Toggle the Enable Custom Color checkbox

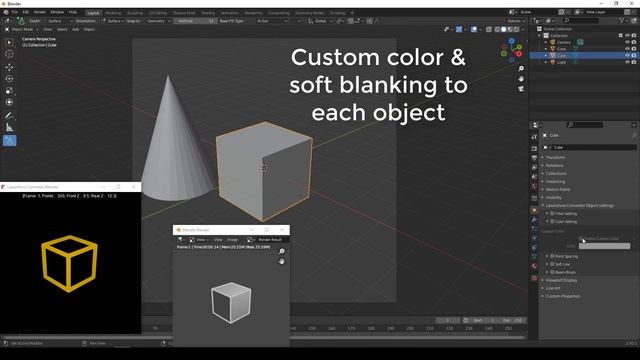pos(581,238)
